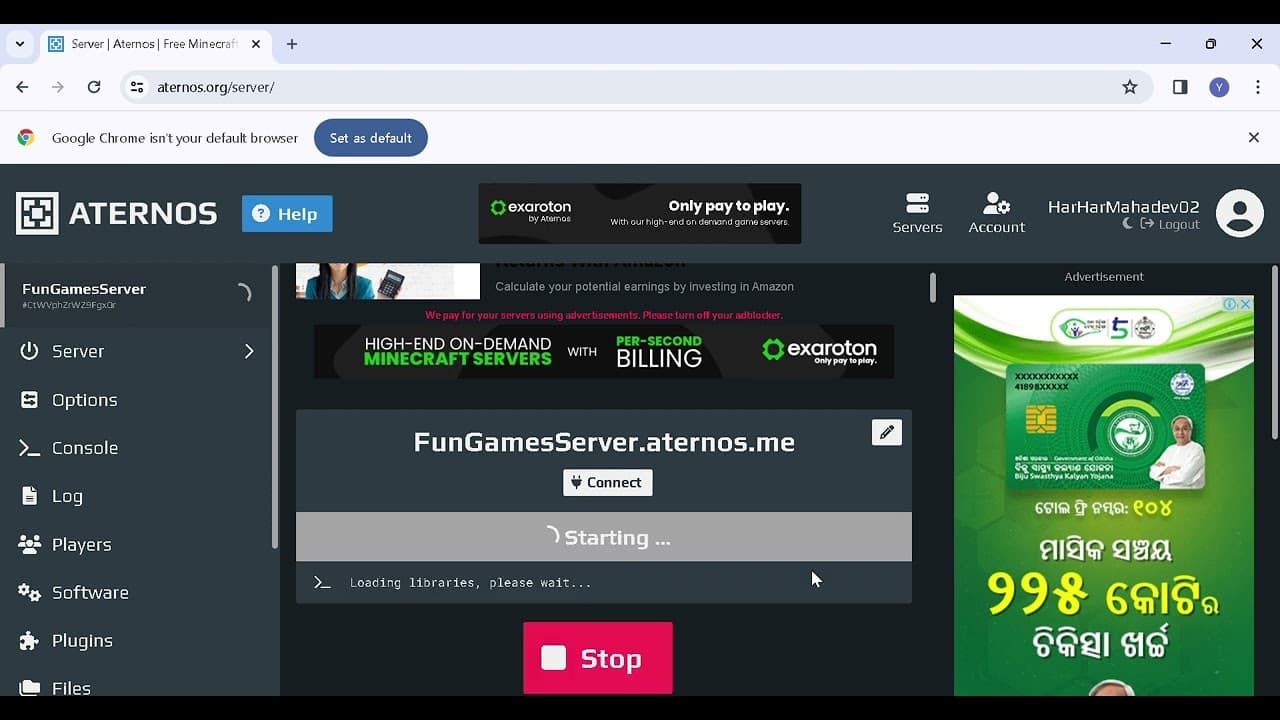Go back in browser
This screenshot has height=720, width=1280.
click(x=22, y=87)
